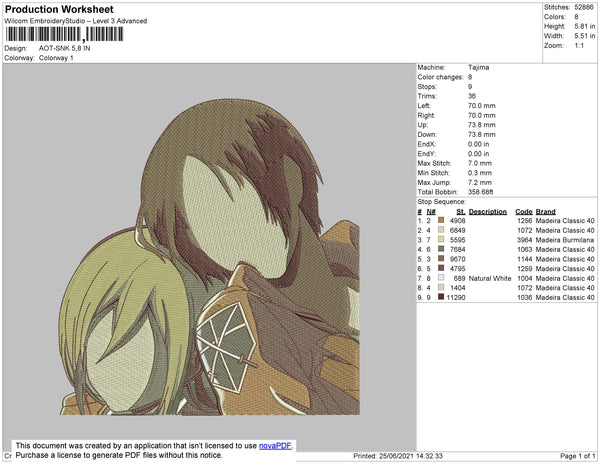Viewport: 600px width, 464px height.
Task: Select the orange swatch for stop 1
Action: tap(441, 220)
